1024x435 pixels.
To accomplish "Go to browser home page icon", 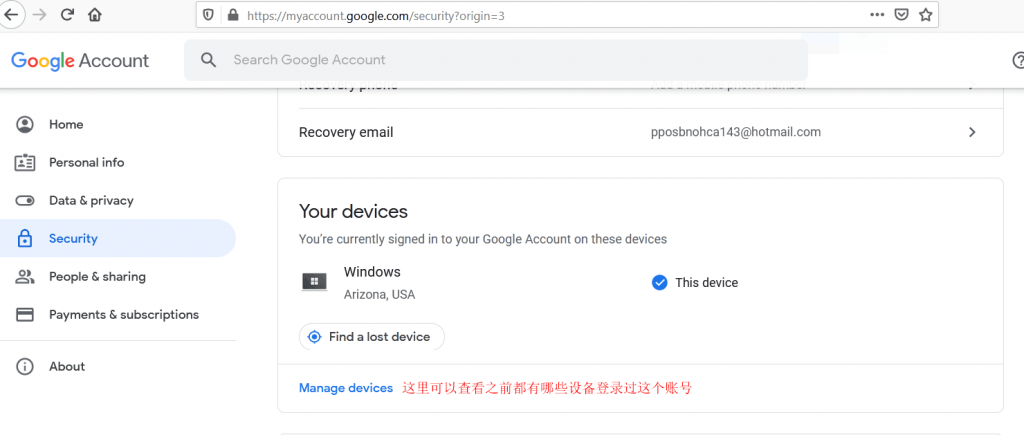I will tap(95, 15).
